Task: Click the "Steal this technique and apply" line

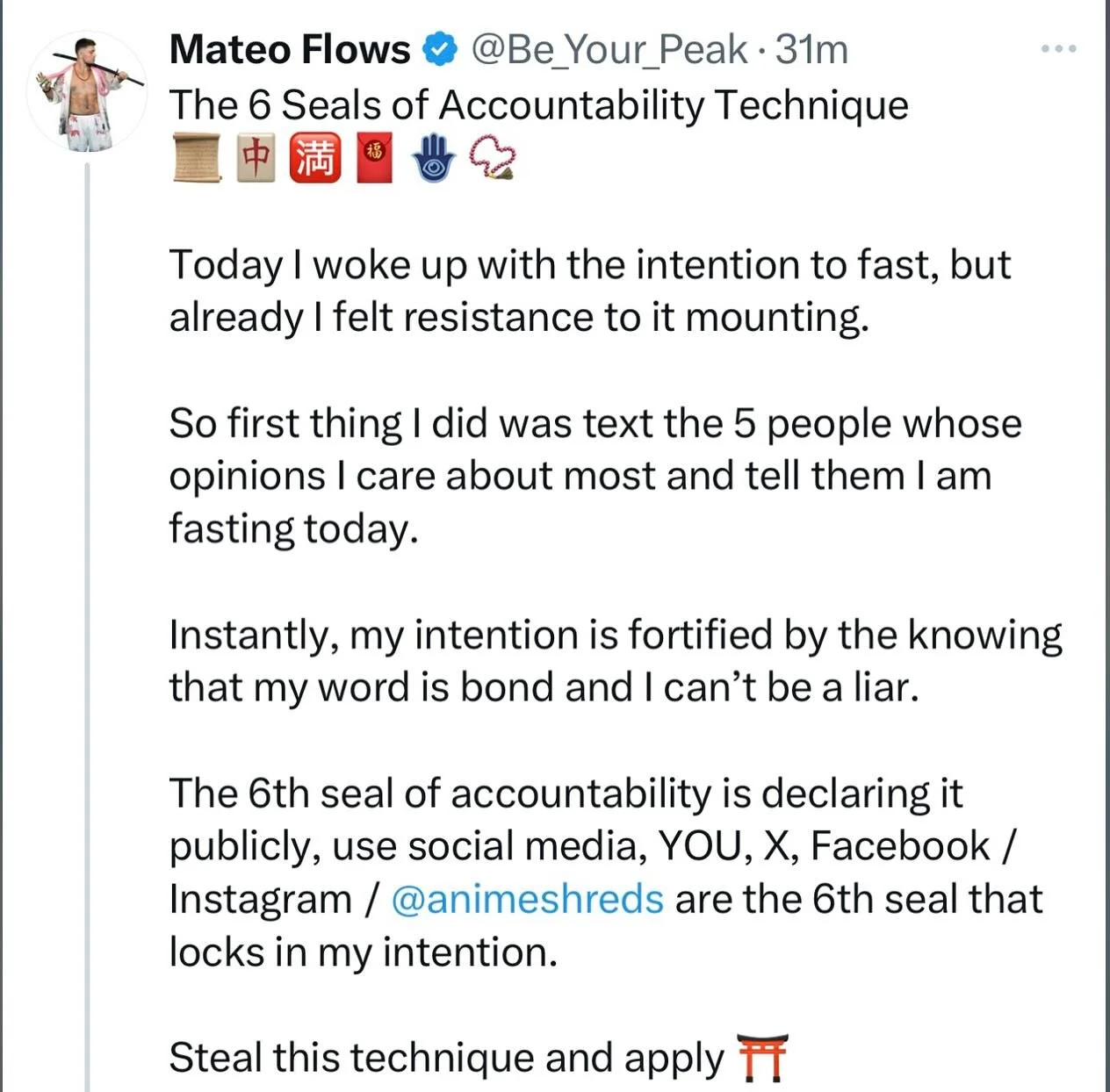Action: [446, 1058]
